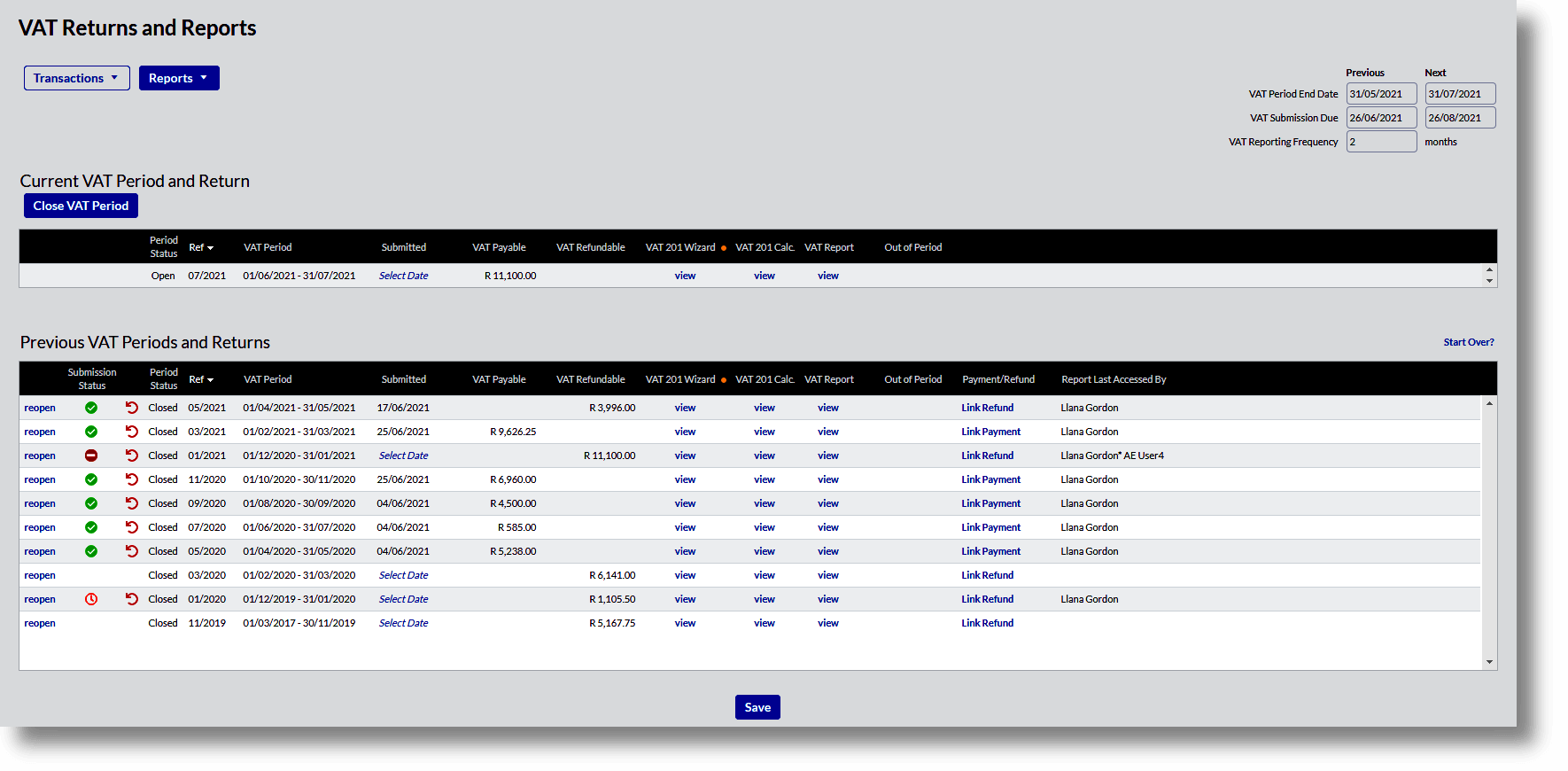Click R 11,100.00 payable in current period
The height and width of the screenshot is (771, 1568).
510,276
